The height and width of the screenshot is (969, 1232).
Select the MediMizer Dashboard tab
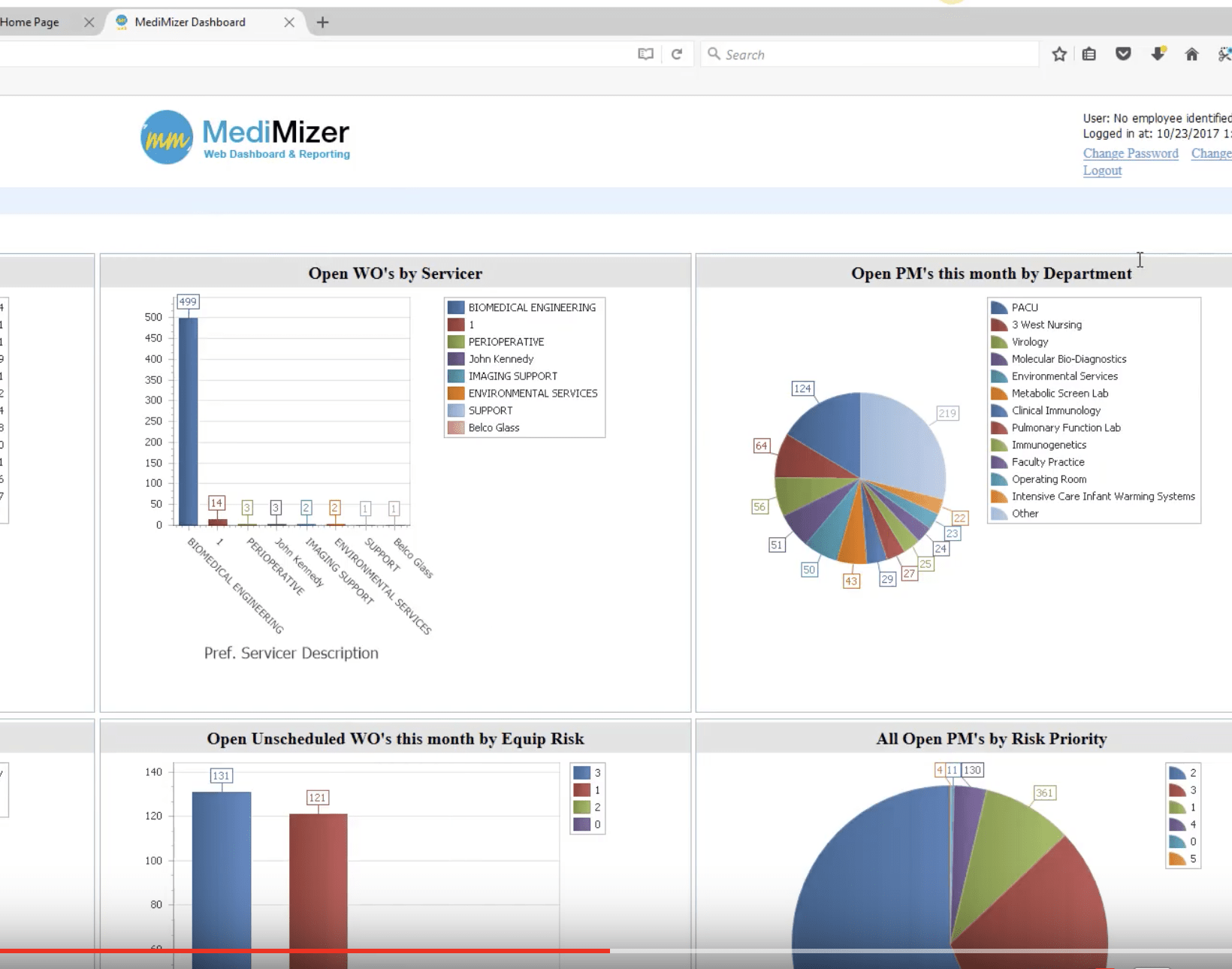[x=192, y=22]
